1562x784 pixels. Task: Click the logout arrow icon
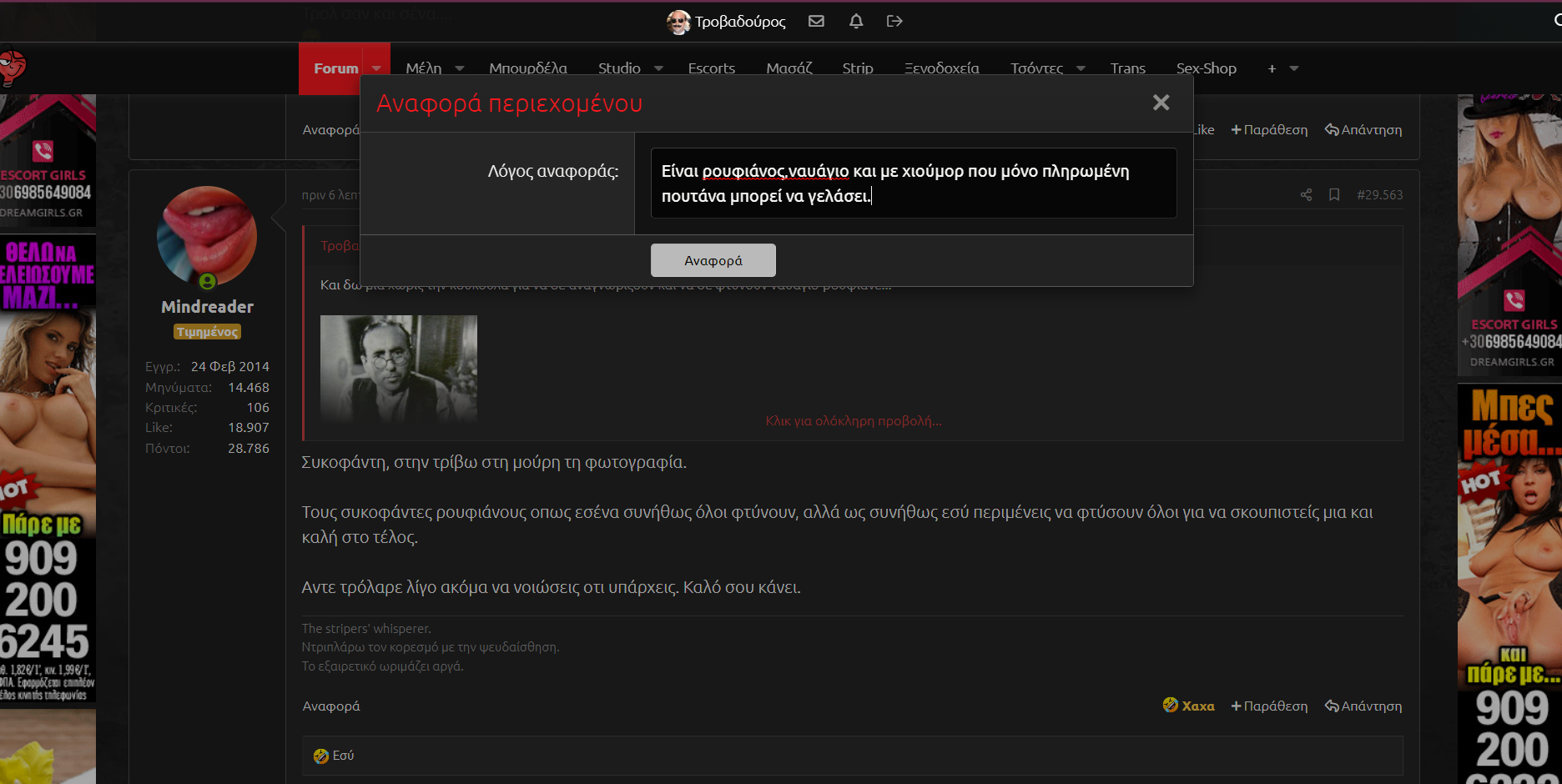894,21
